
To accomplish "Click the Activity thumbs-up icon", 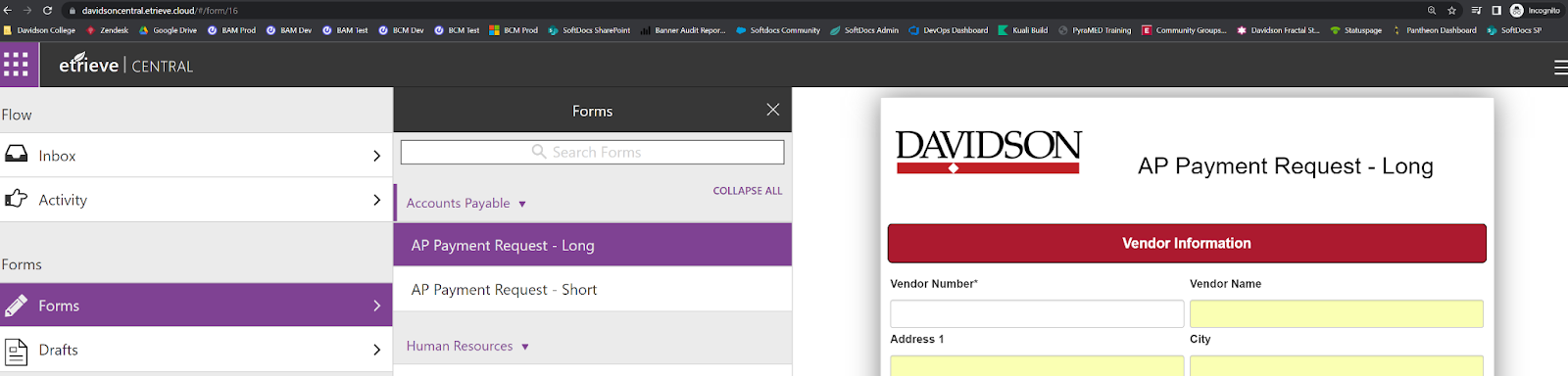I will point(16,199).
